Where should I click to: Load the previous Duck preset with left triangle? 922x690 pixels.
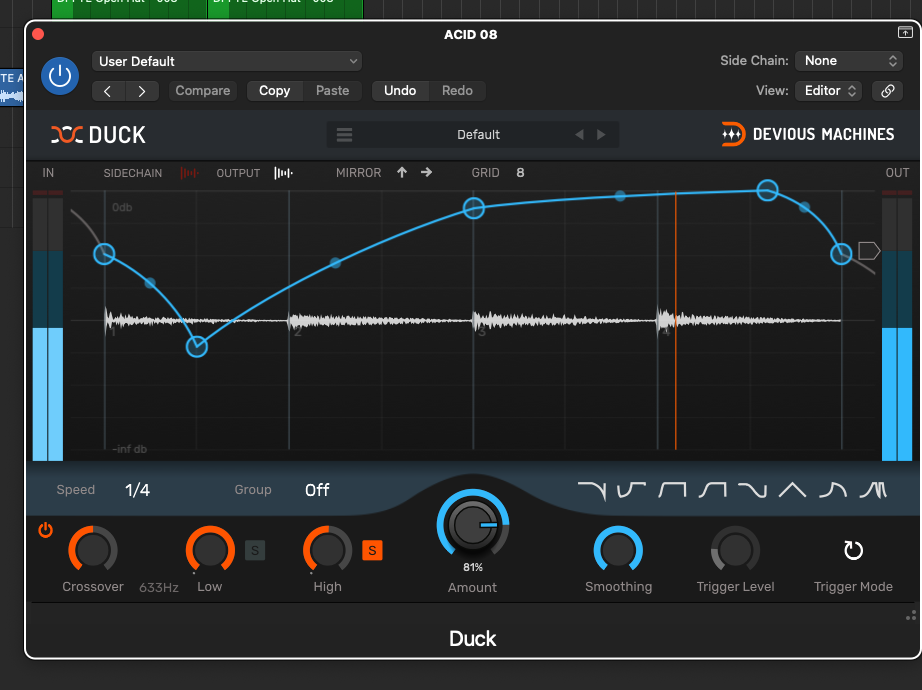[x=579, y=135]
